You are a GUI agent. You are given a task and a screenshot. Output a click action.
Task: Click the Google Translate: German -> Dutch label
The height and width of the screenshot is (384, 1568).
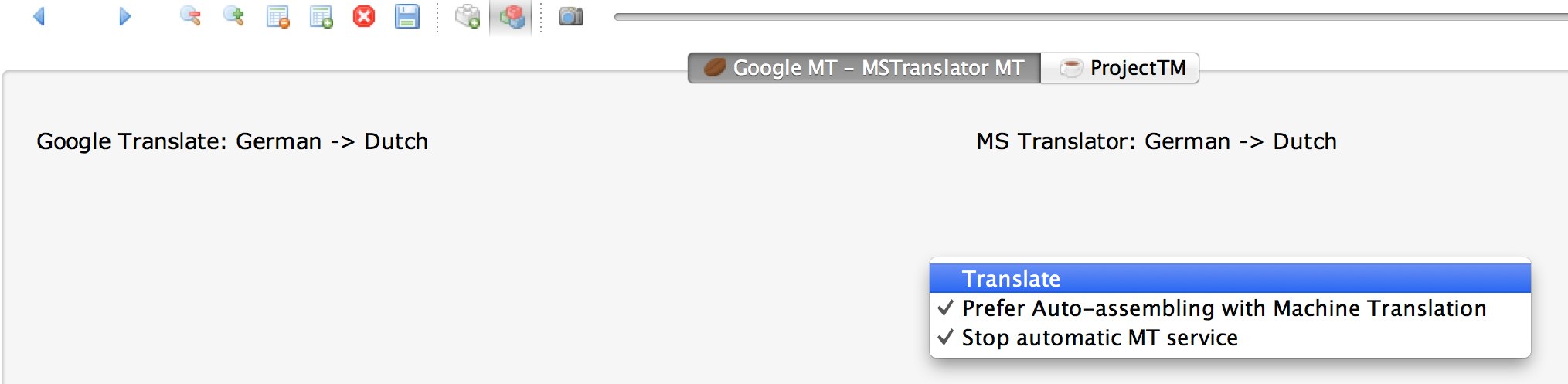[x=232, y=141]
